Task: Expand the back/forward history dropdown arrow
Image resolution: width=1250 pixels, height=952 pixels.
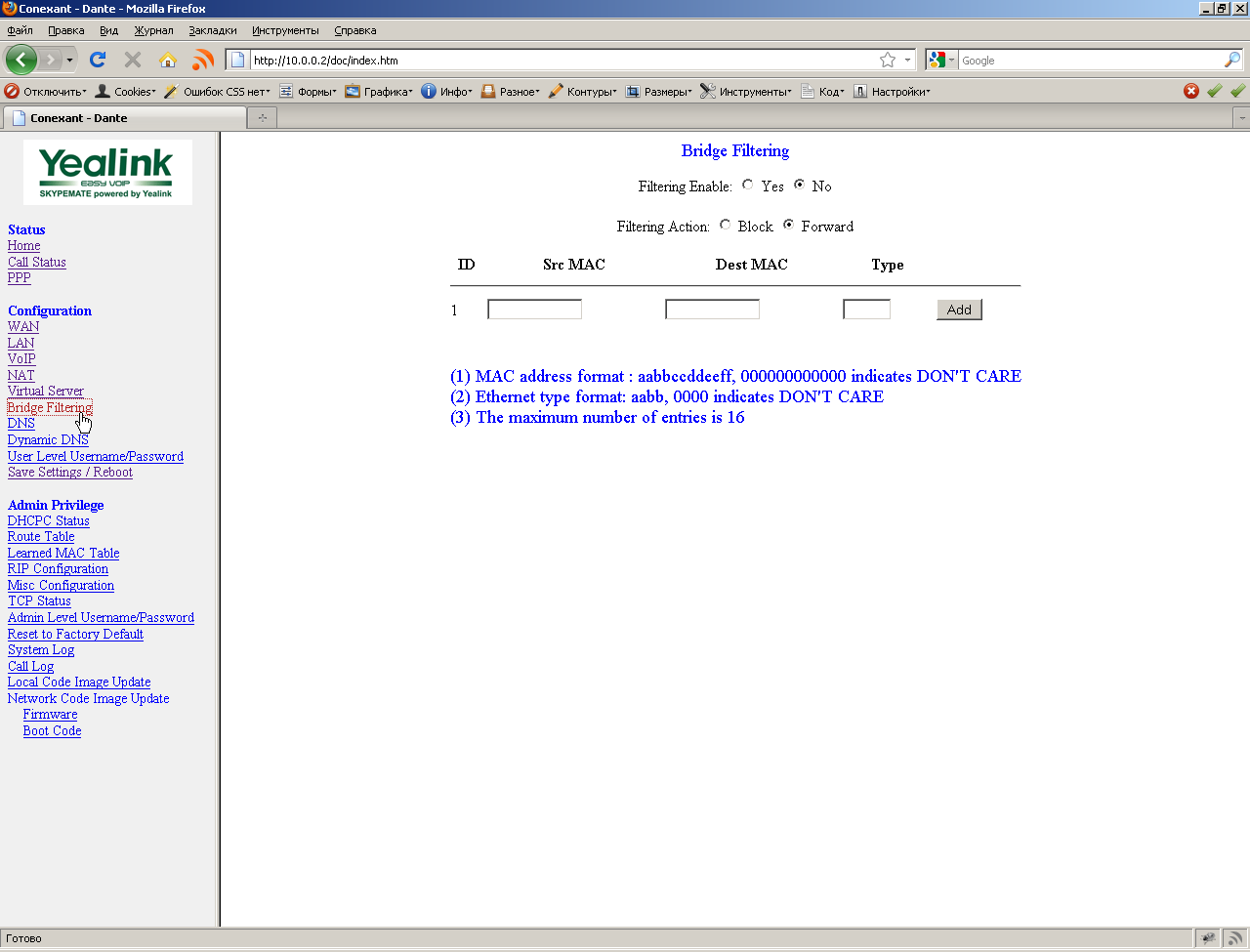Action: 69,60
